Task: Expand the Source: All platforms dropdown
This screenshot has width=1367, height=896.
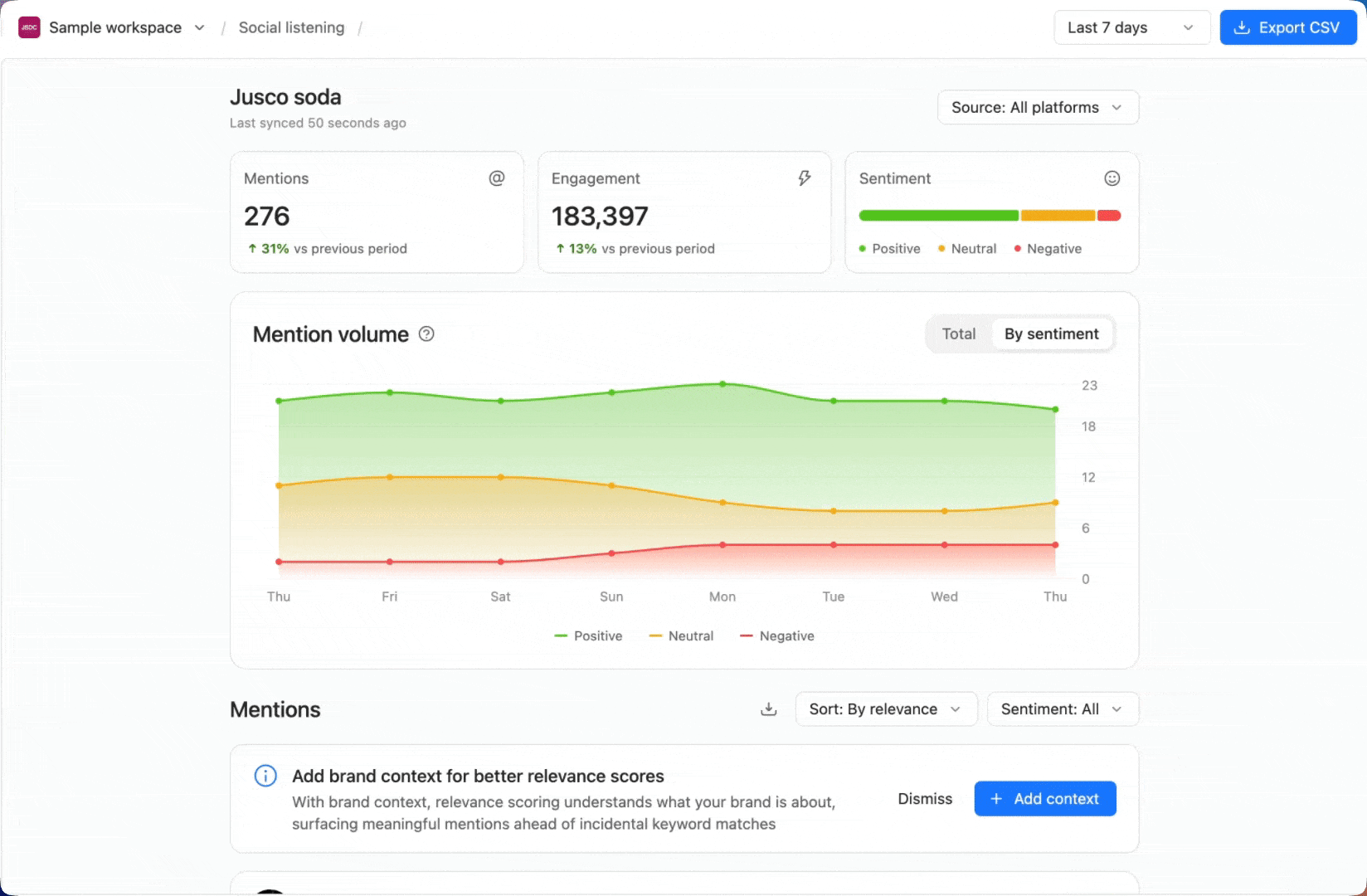Action: 1038,108
